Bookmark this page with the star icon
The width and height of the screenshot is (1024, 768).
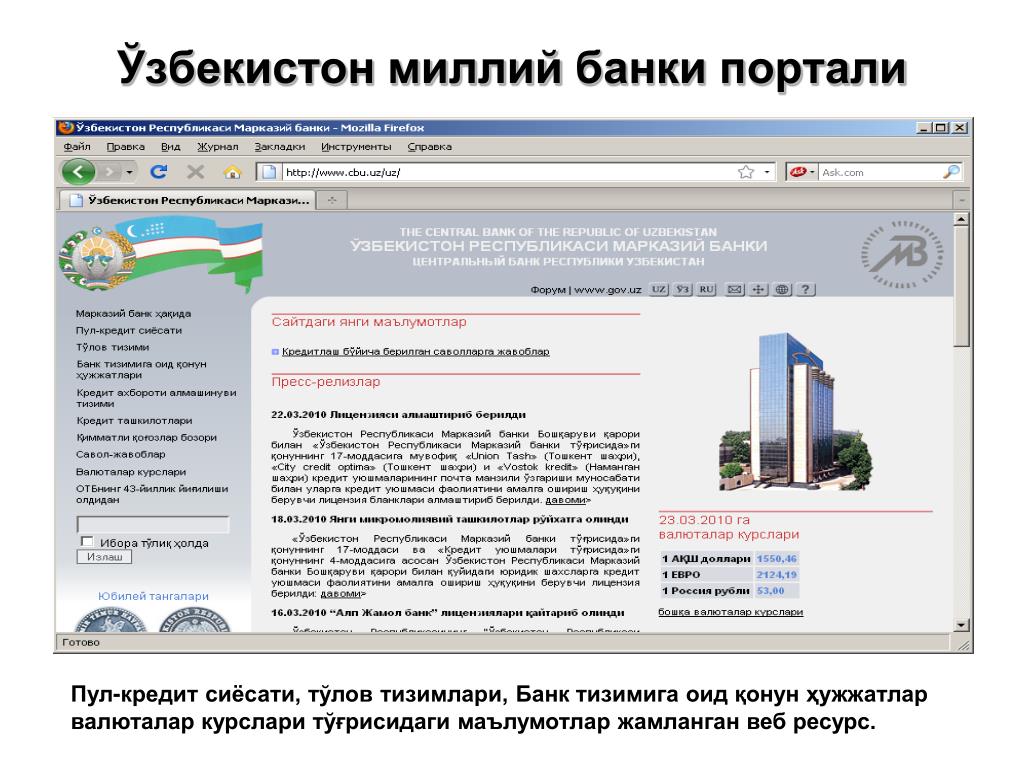pyautogui.click(x=745, y=172)
